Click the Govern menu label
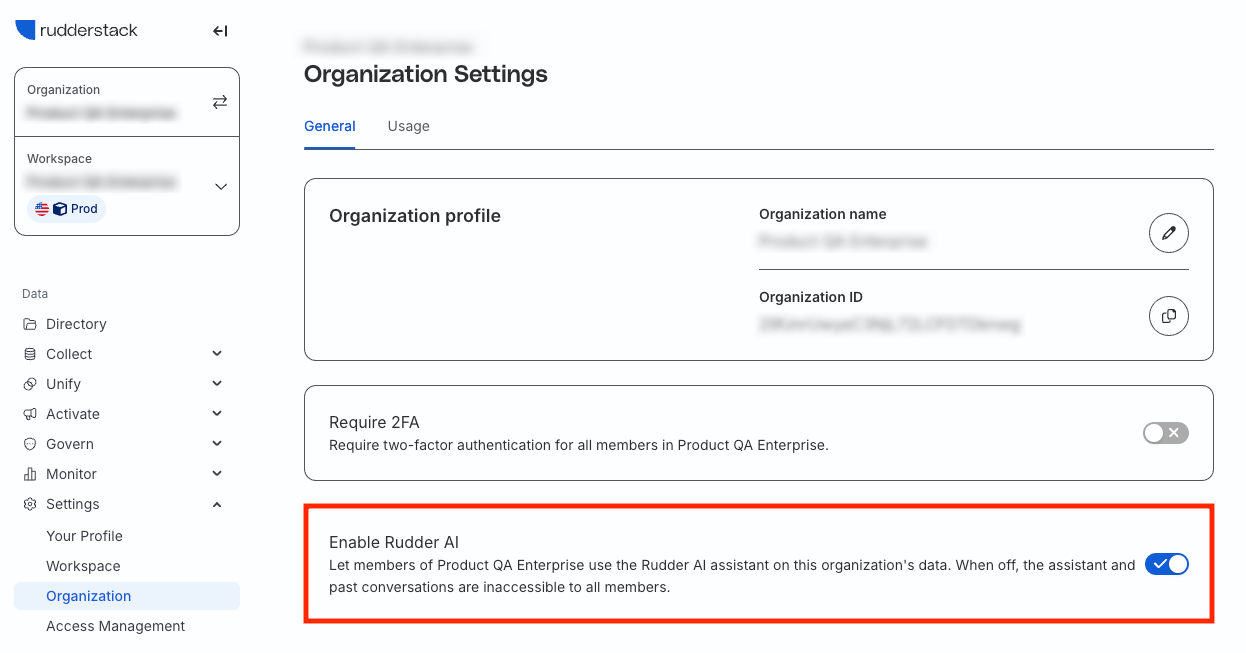The height and width of the screenshot is (653, 1246). tap(70, 444)
